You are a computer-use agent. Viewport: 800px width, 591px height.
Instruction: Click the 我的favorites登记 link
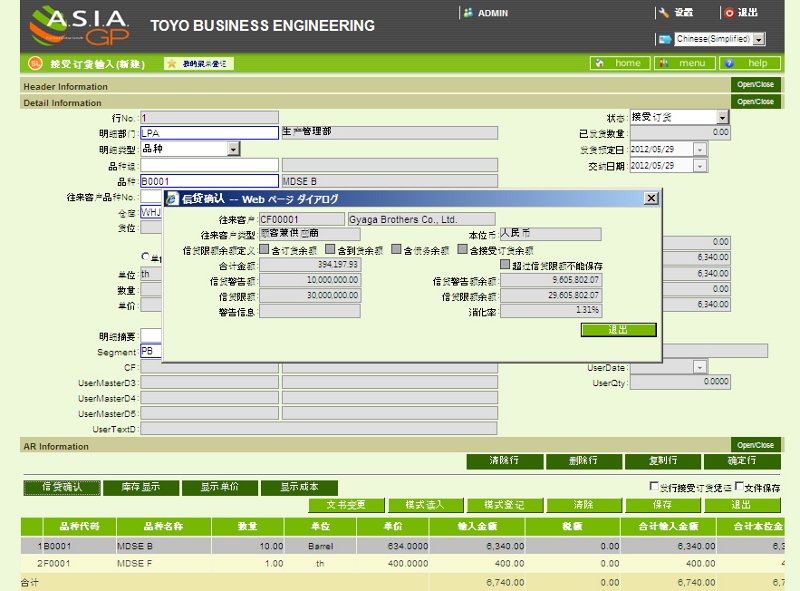198,63
